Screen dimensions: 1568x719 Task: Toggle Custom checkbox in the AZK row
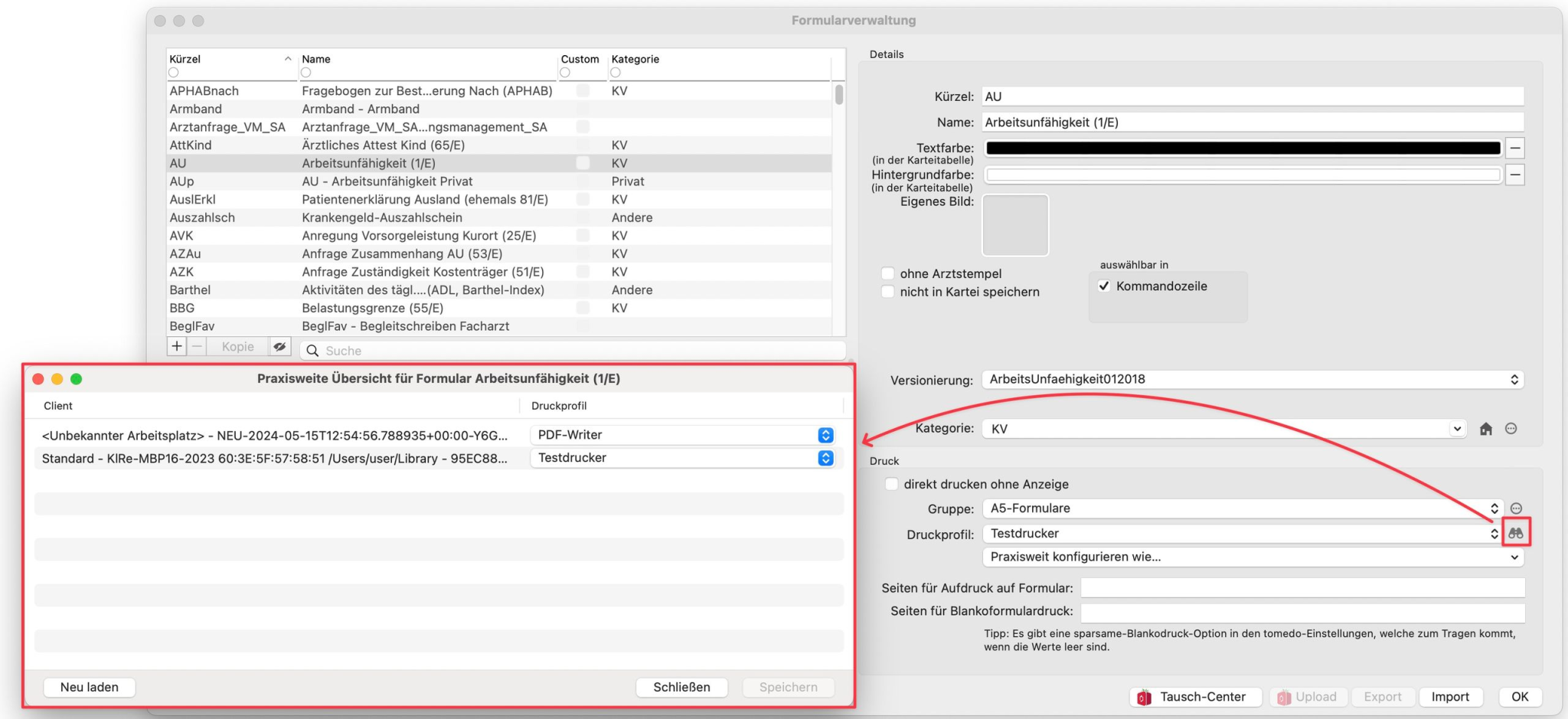(583, 272)
